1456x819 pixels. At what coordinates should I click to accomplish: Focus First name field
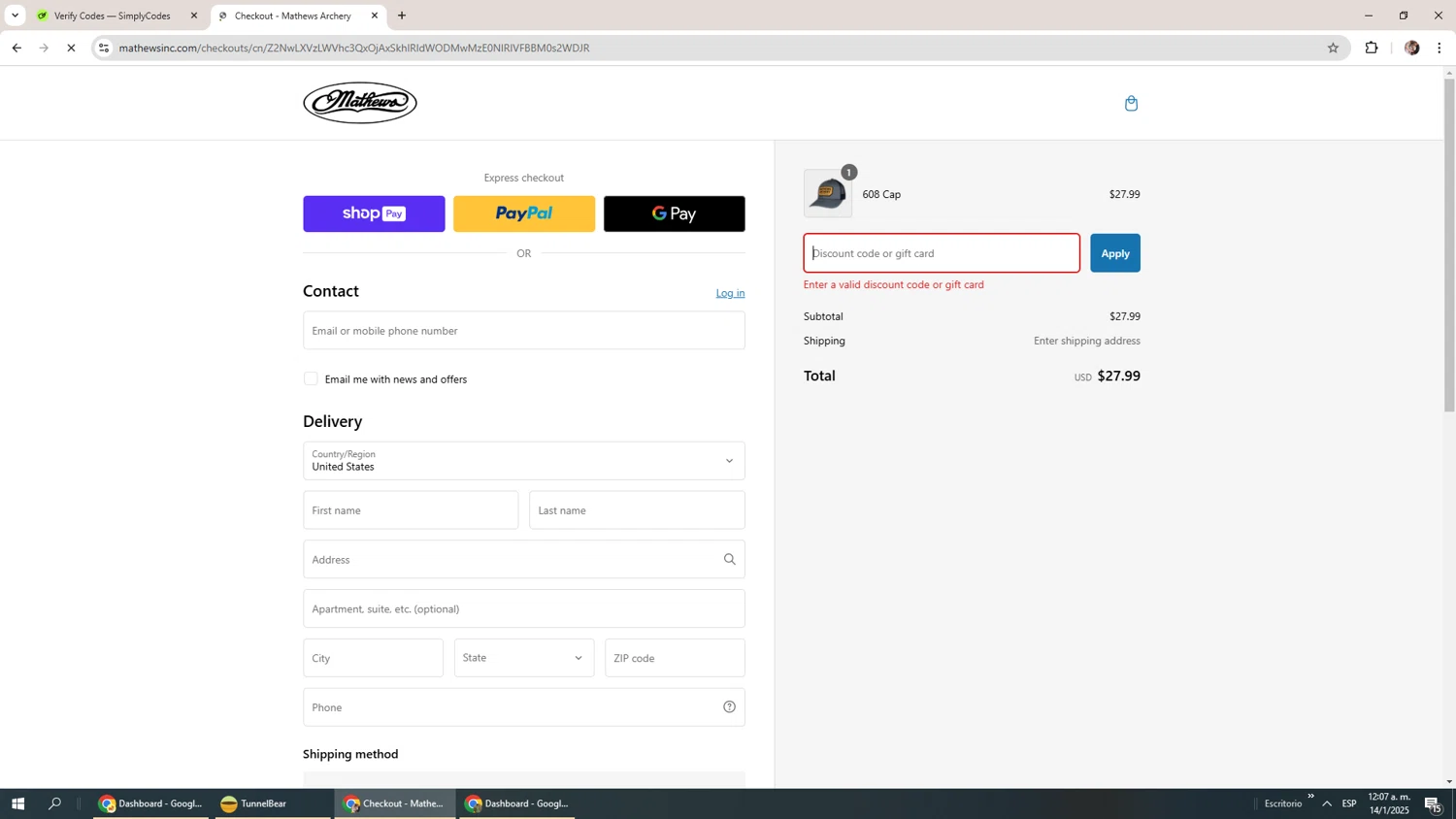(x=411, y=510)
